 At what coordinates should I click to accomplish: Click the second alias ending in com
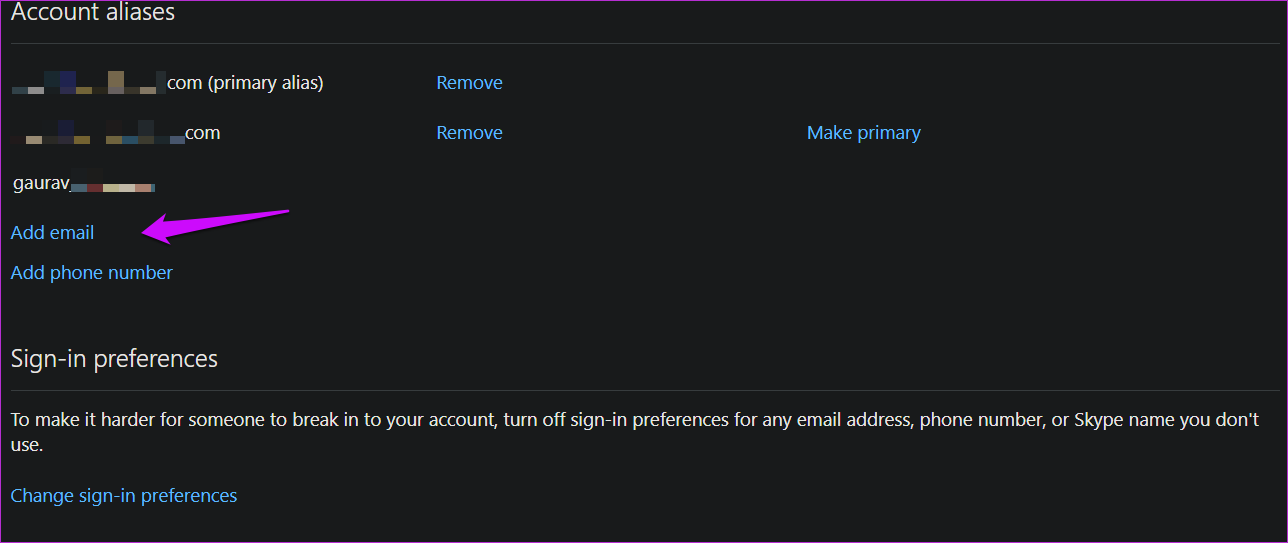click(x=203, y=133)
